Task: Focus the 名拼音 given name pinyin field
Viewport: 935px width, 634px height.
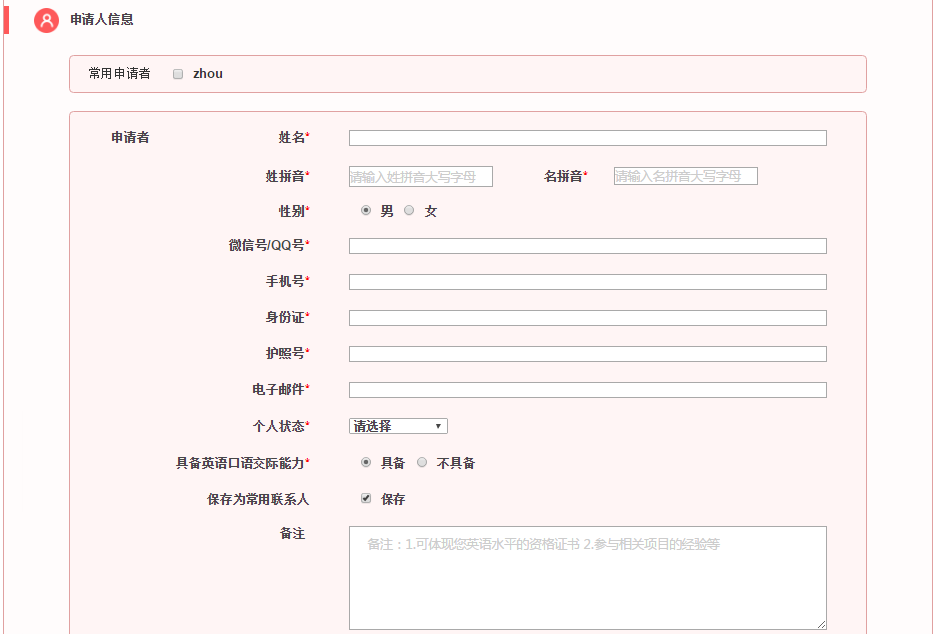Action: point(685,176)
